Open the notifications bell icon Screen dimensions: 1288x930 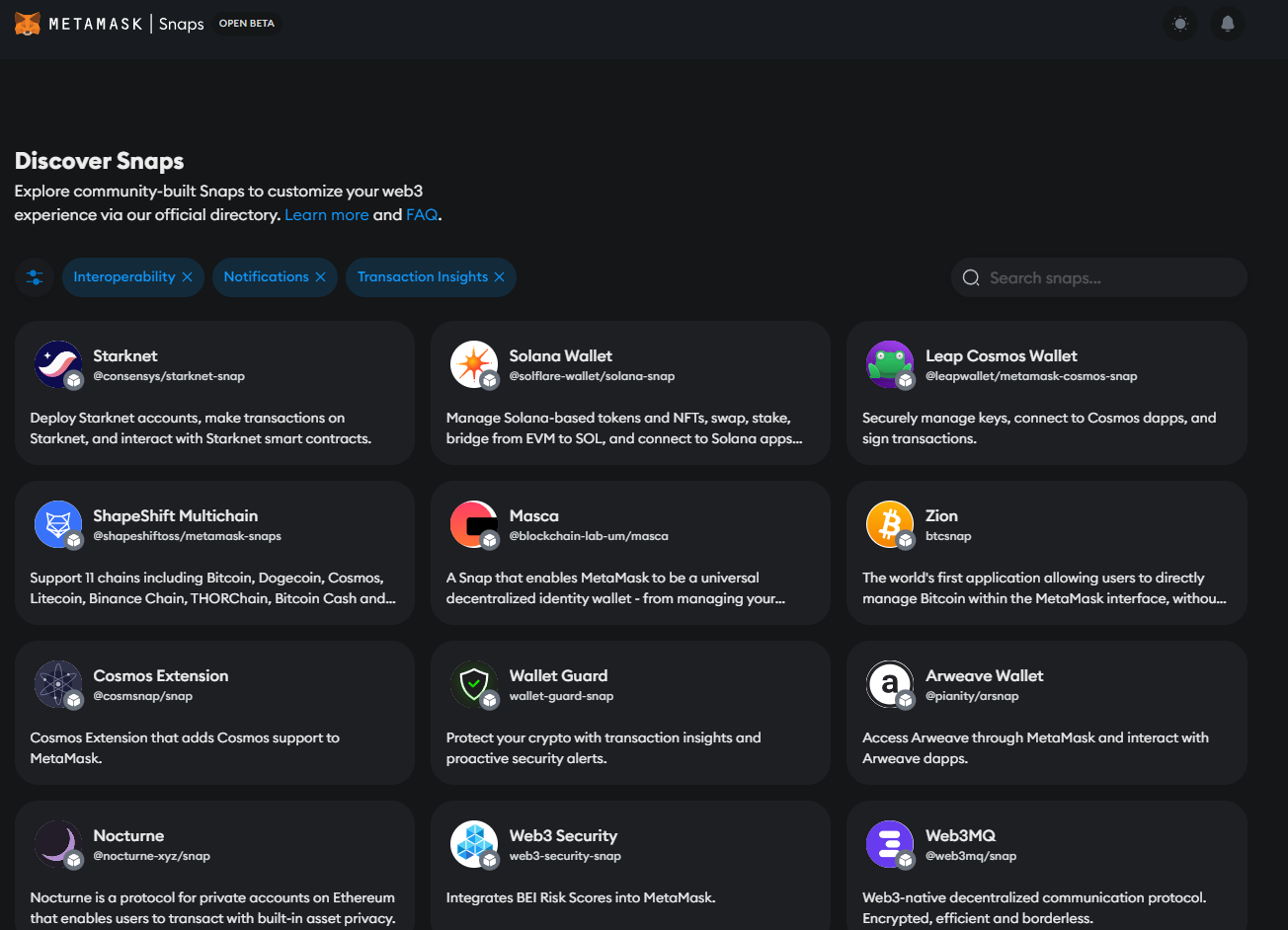coord(1228,24)
